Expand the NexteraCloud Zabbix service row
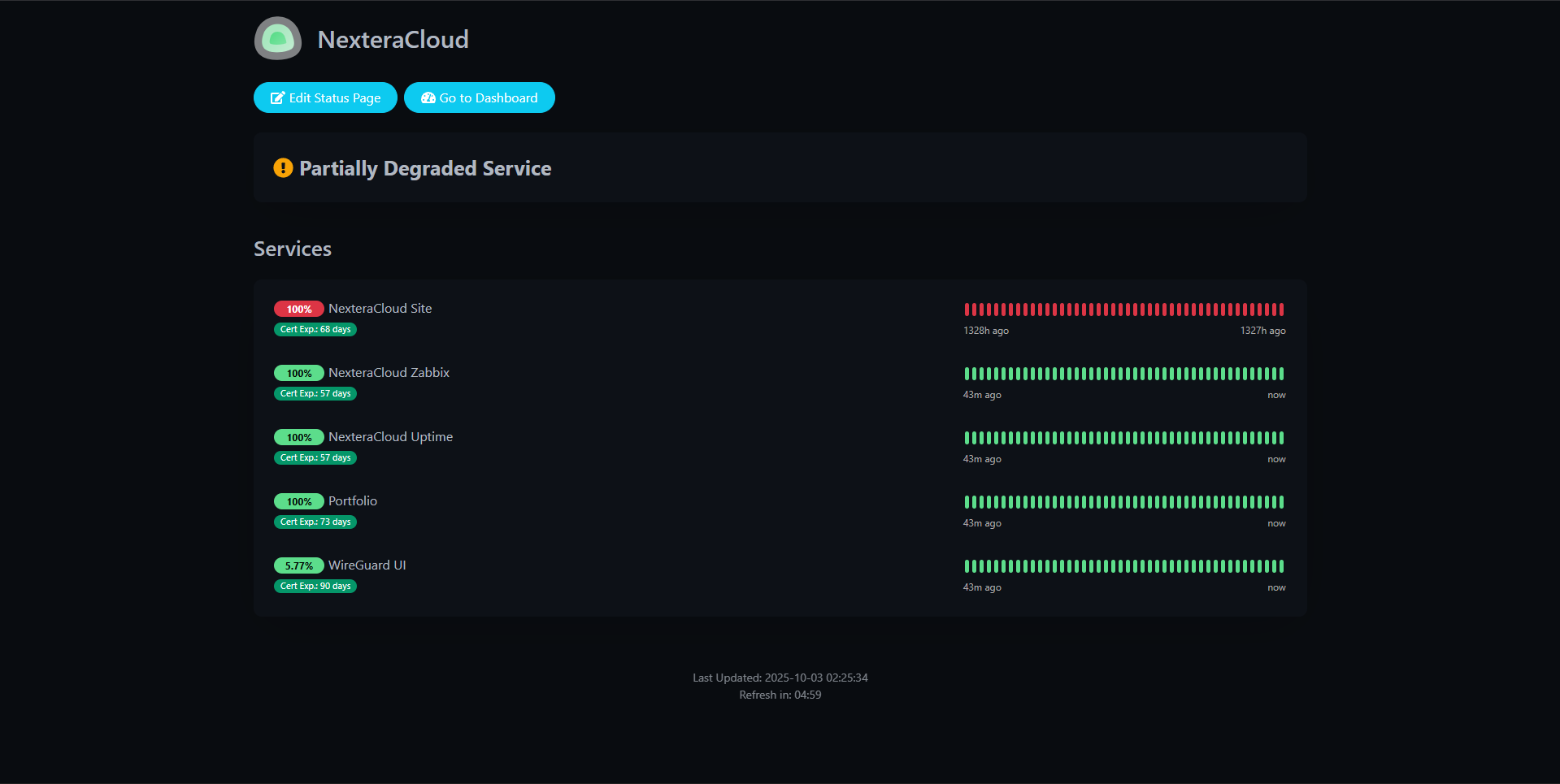 [x=389, y=372]
